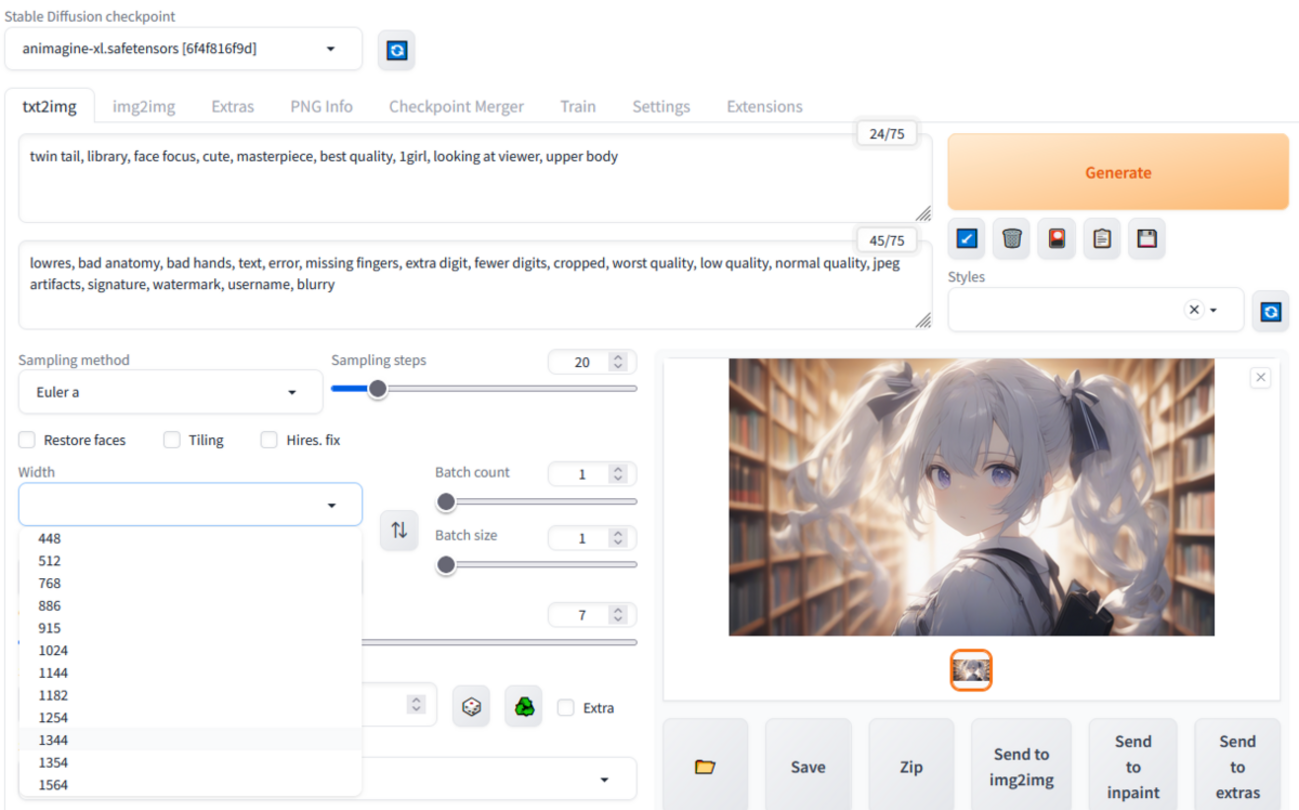Click the Batch count slider handle
1299x810 pixels.
[446, 501]
